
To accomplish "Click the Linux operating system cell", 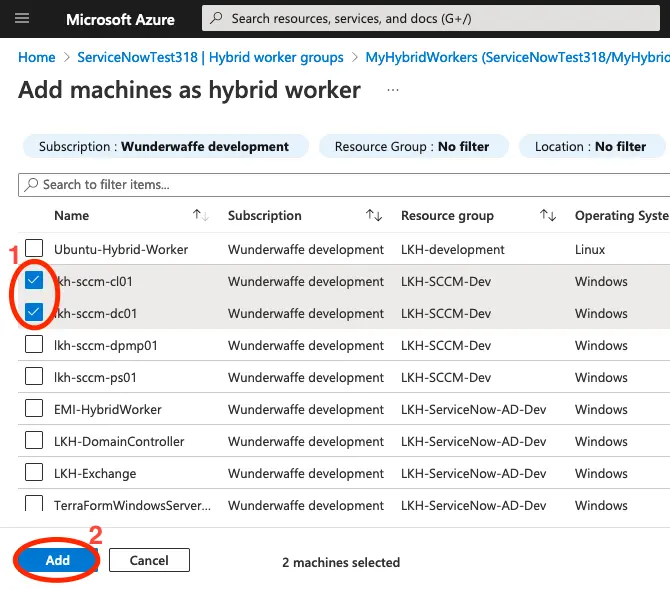I will coord(590,249).
